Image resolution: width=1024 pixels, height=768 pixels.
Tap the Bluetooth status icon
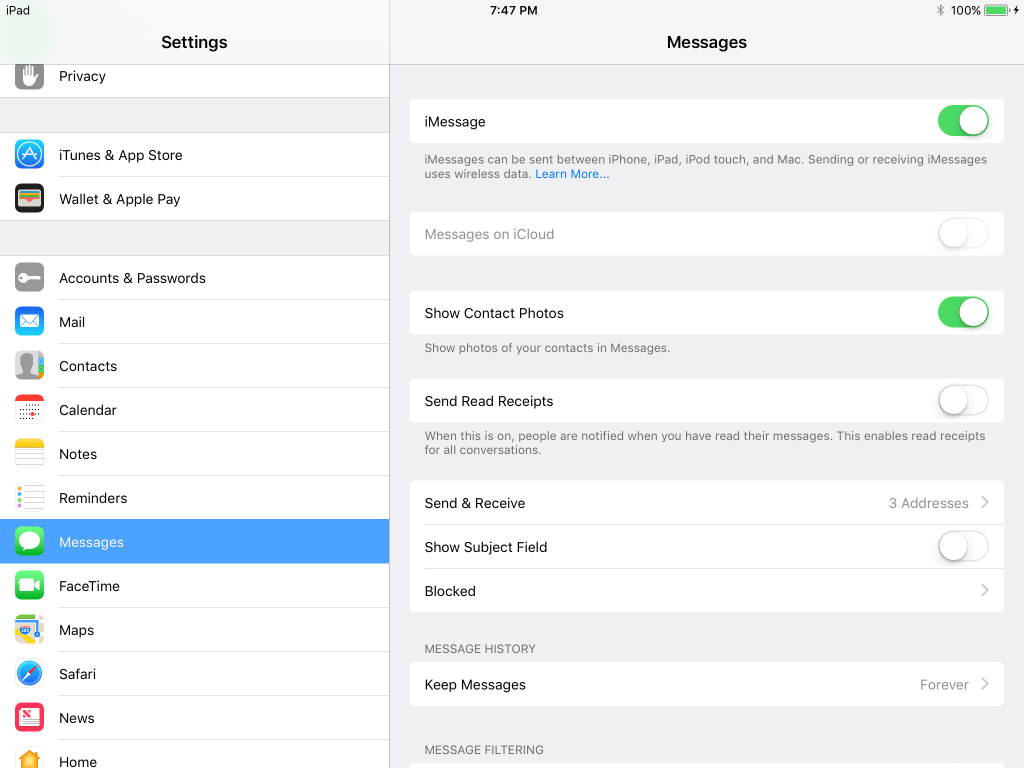(x=940, y=10)
